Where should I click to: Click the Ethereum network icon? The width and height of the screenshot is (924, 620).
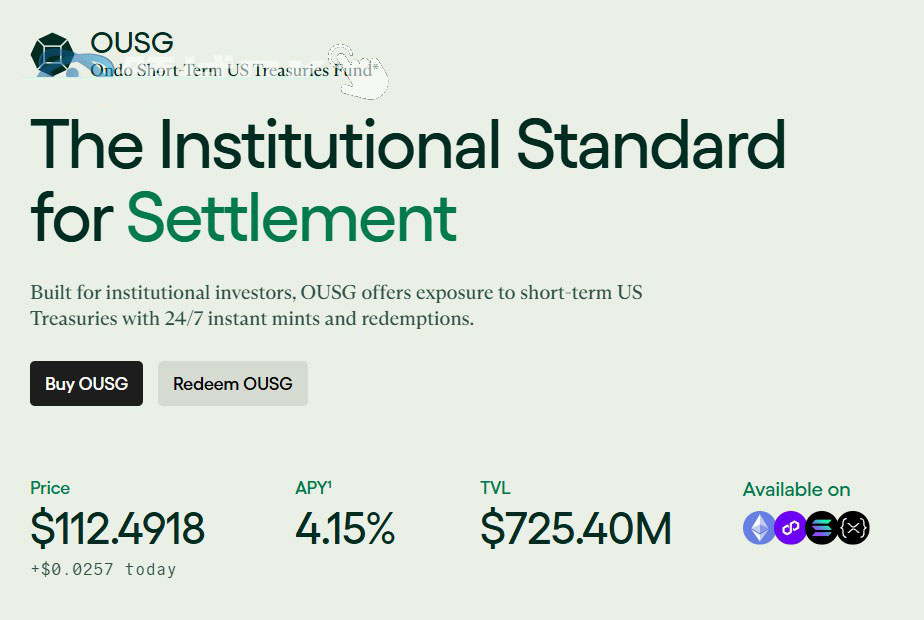(759, 527)
